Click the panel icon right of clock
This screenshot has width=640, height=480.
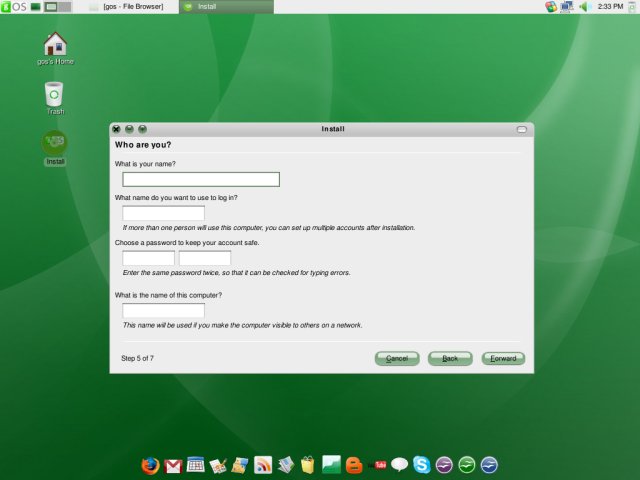(x=633, y=7)
